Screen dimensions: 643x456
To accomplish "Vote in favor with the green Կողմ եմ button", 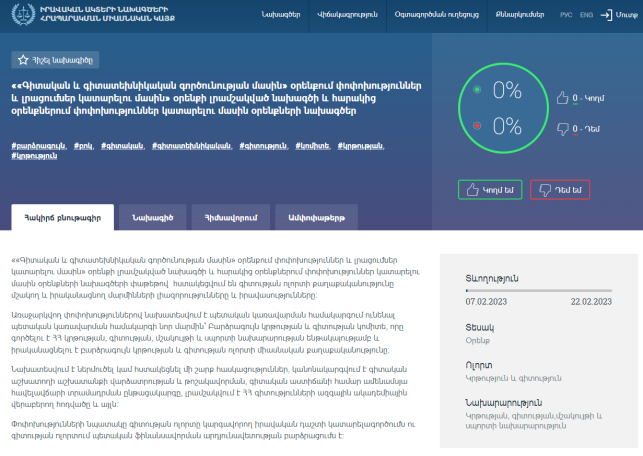I will [490, 190].
